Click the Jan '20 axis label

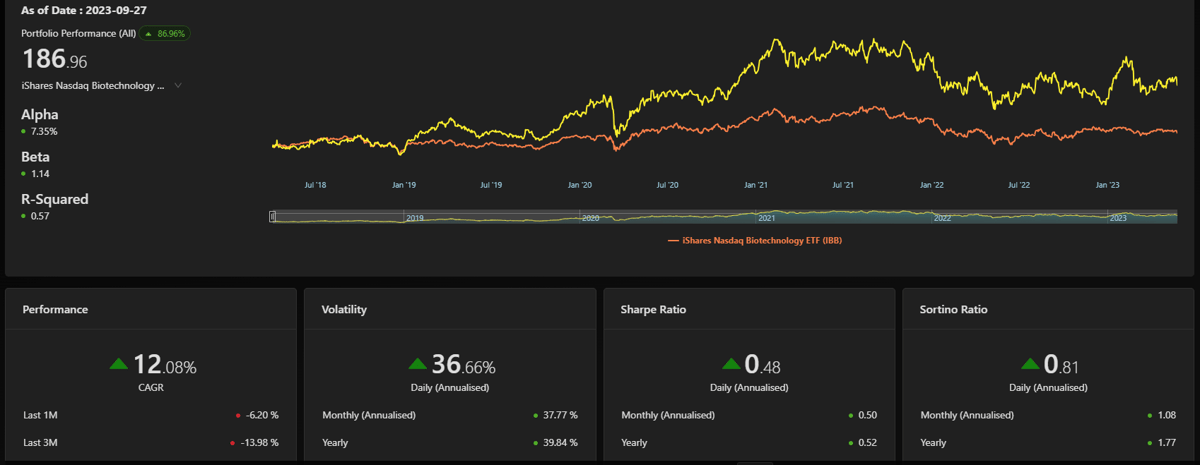point(580,185)
